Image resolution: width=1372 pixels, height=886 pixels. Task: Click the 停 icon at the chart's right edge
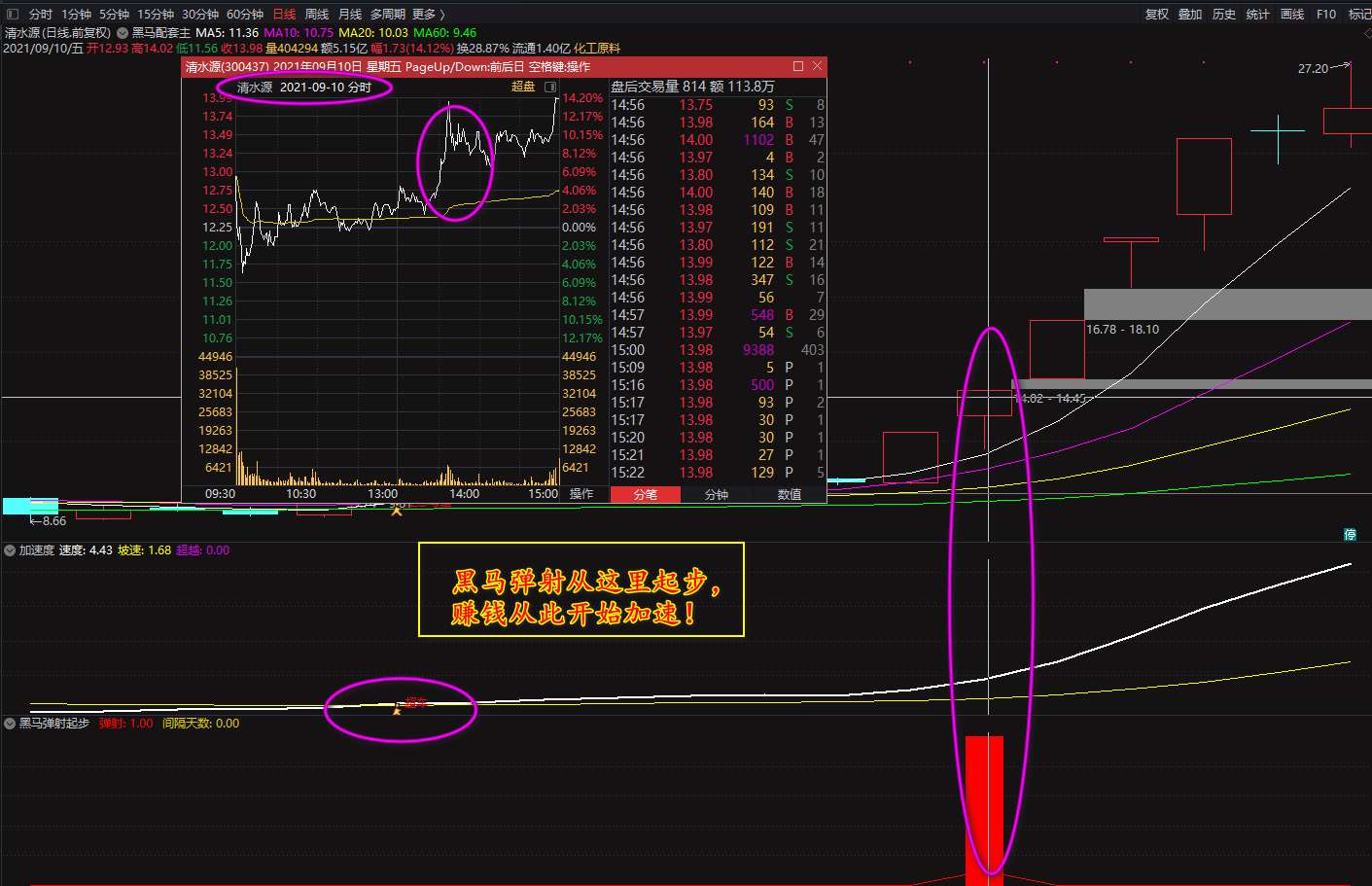[1350, 534]
